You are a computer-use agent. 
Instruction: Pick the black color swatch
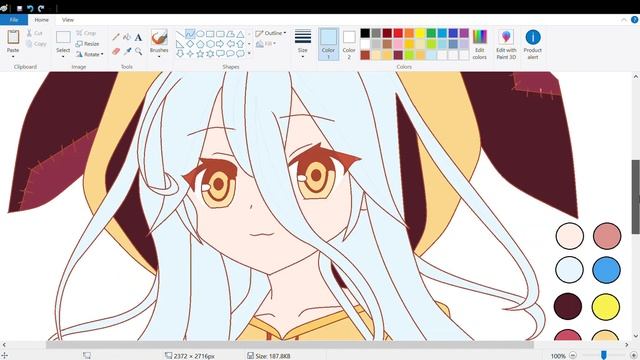pyautogui.click(x=365, y=33)
